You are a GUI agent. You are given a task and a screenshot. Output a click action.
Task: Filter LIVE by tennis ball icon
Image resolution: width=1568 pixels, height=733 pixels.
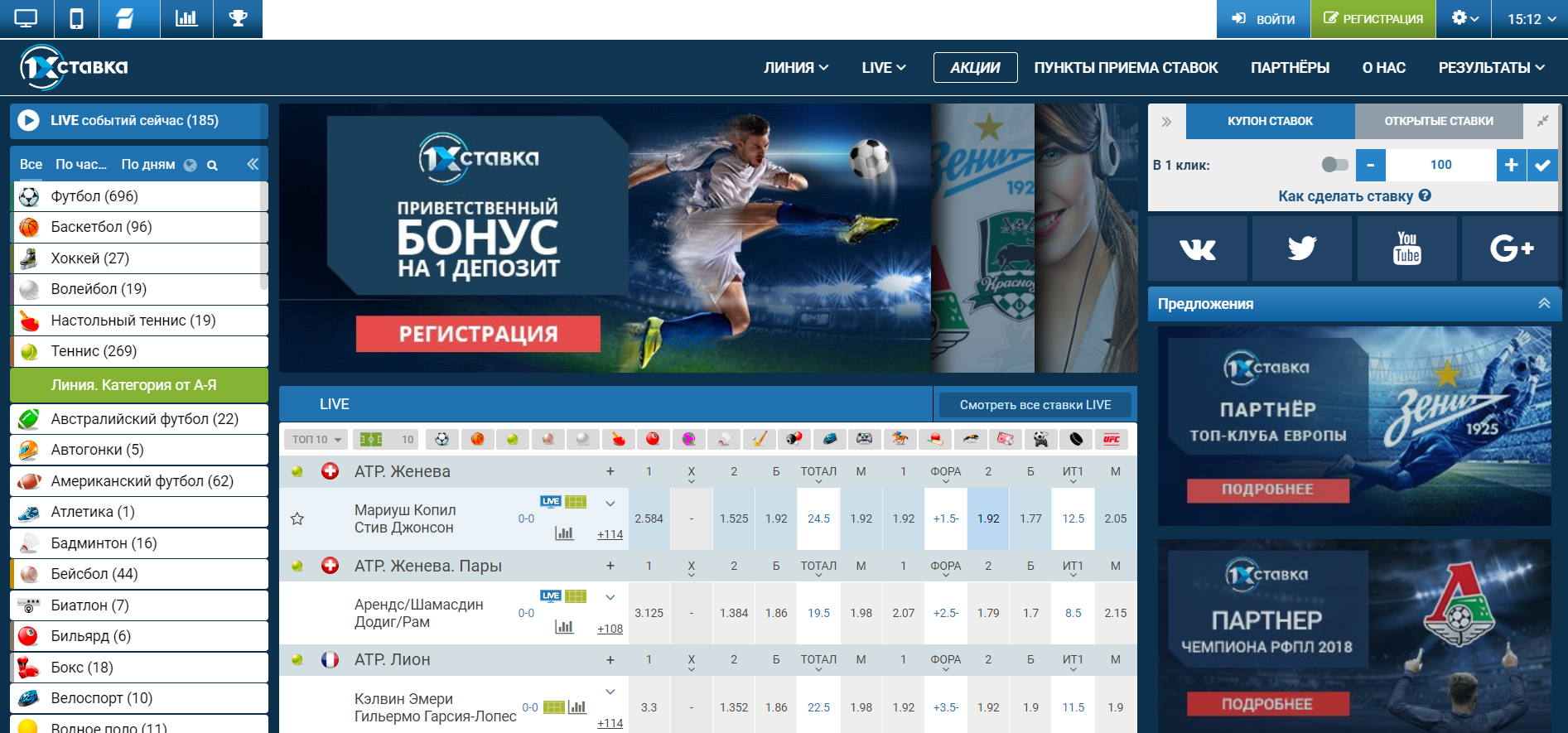pyautogui.click(x=513, y=439)
